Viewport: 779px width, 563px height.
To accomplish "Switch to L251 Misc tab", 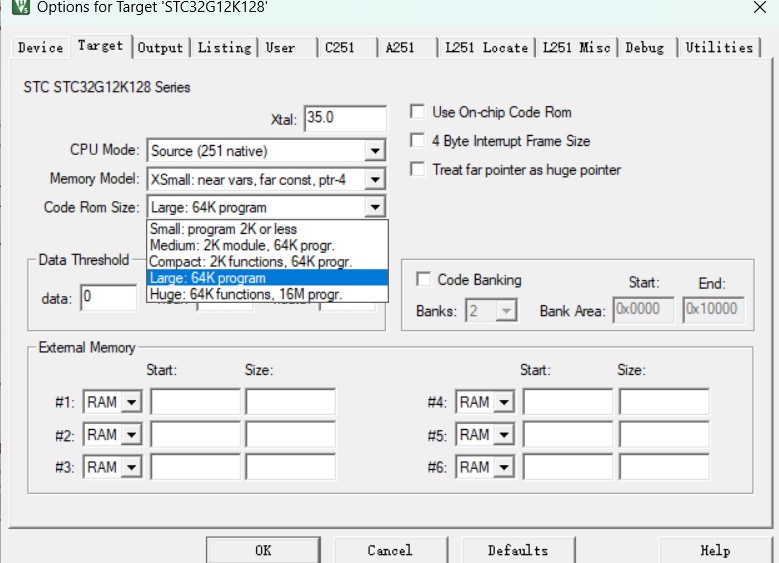I will 576,48.
